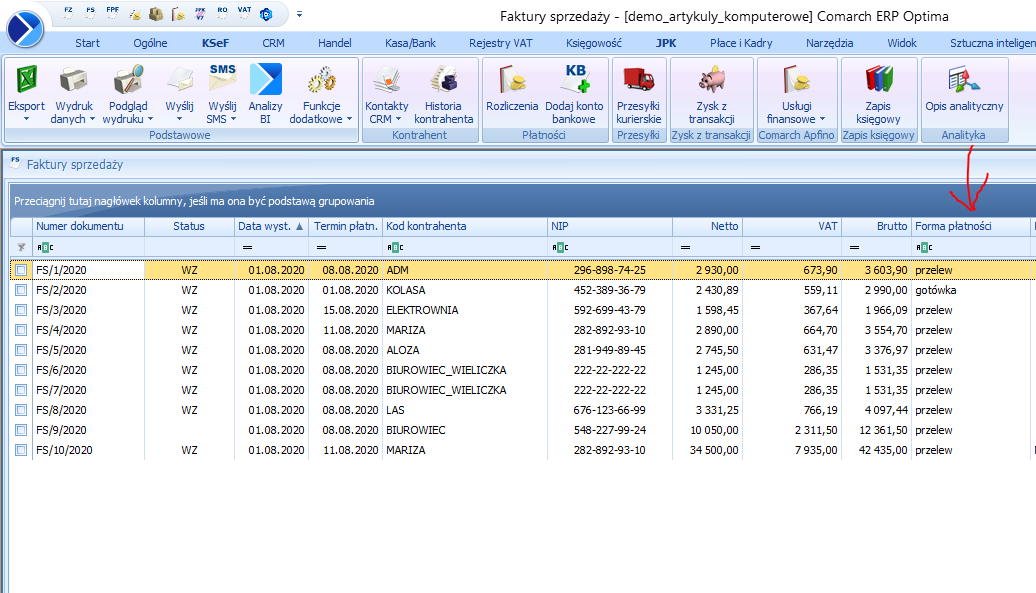Click Zysk z transakcji piggy bank
Viewport: 1036px width, 593px height.
(x=712, y=79)
